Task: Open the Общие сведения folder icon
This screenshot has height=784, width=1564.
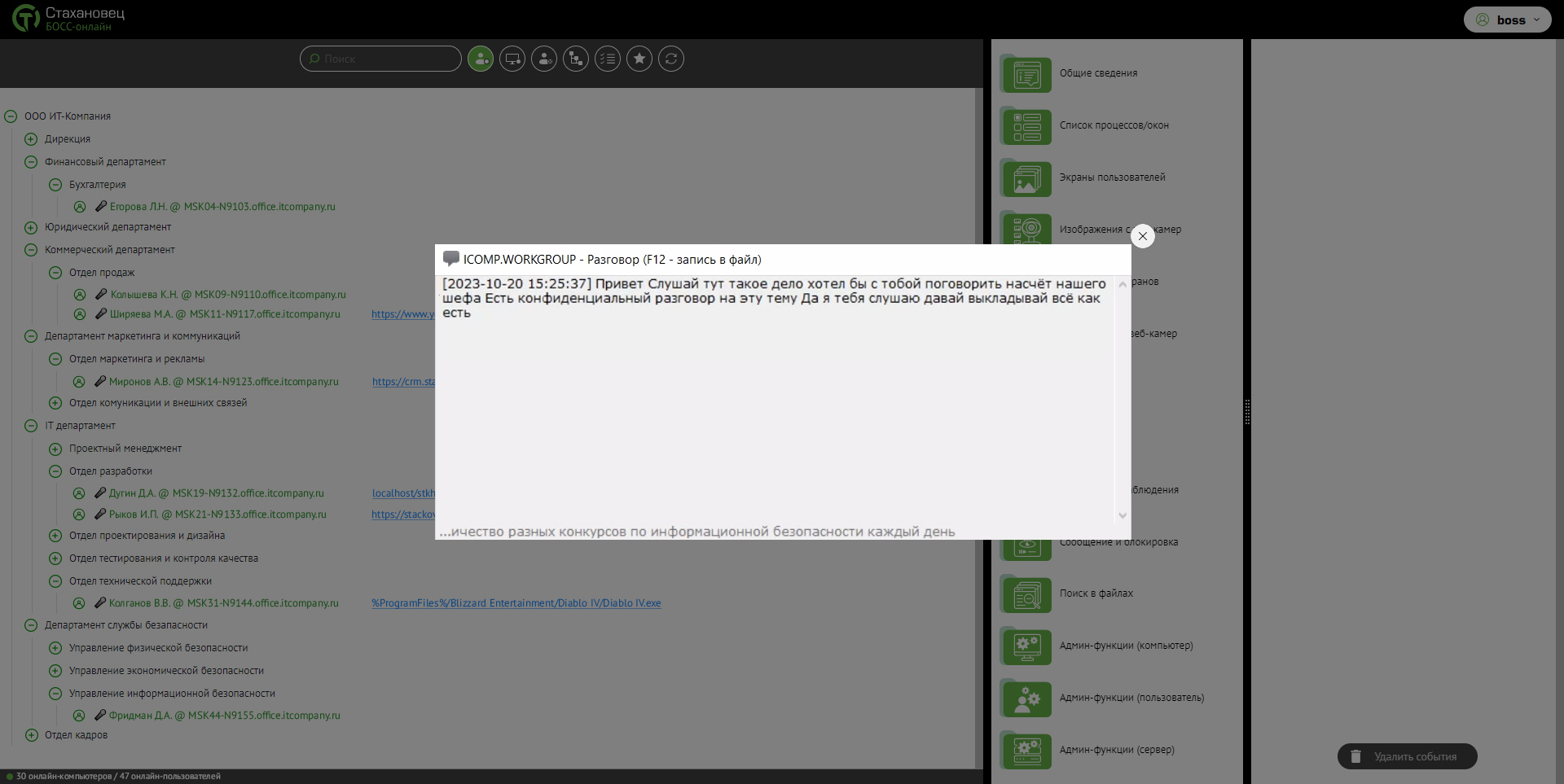Action: [1026, 74]
